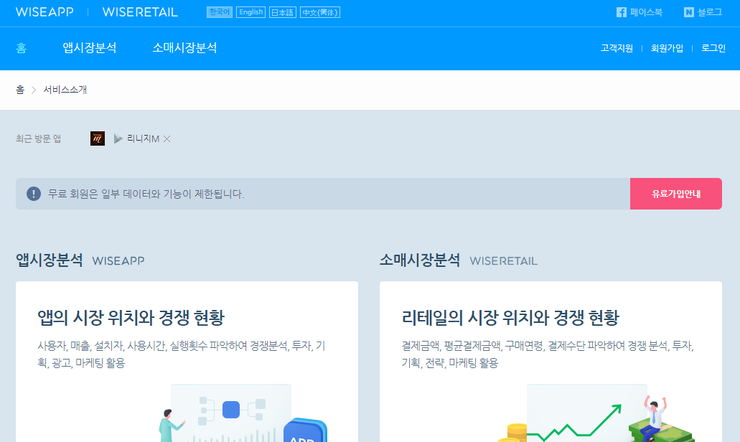Go to 홈 in main navigation
The height and width of the screenshot is (442, 740).
(x=21, y=48)
